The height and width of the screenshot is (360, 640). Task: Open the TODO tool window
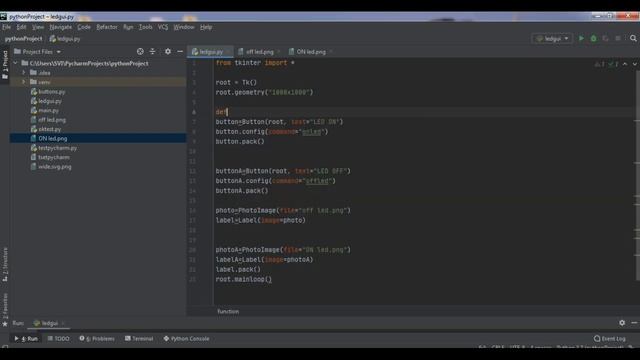tap(58, 339)
